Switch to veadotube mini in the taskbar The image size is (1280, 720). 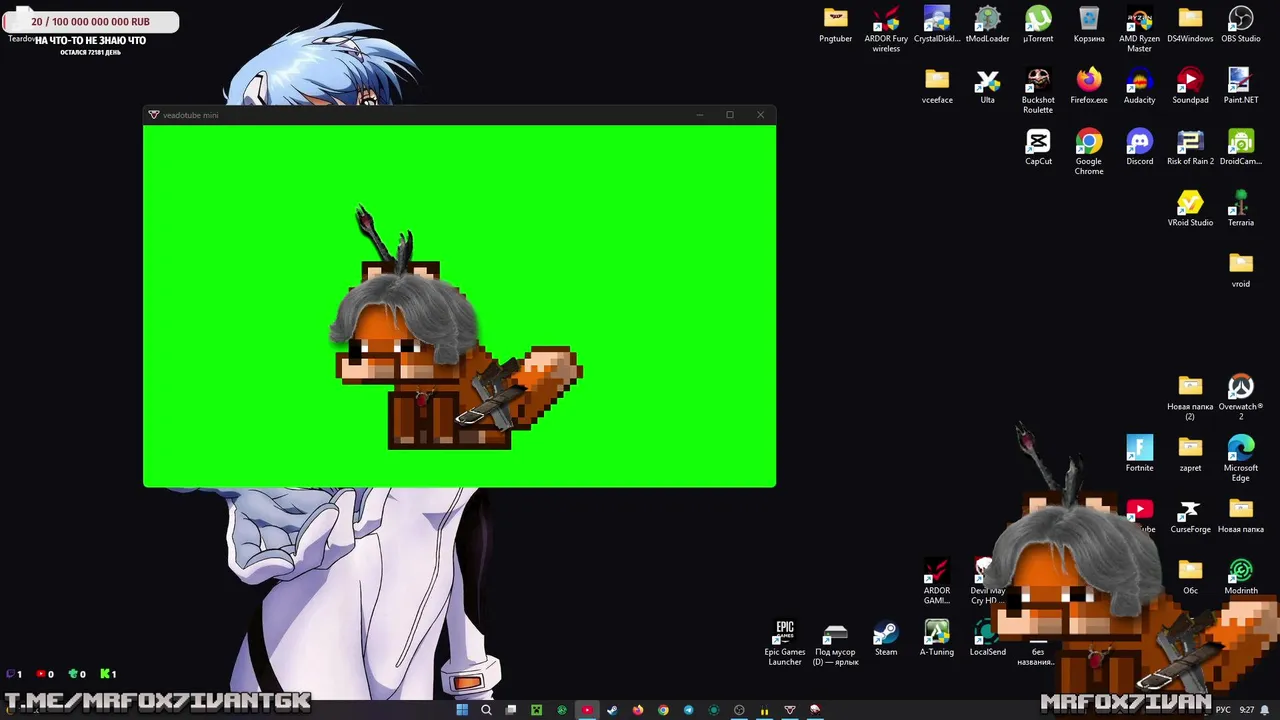pos(790,710)
